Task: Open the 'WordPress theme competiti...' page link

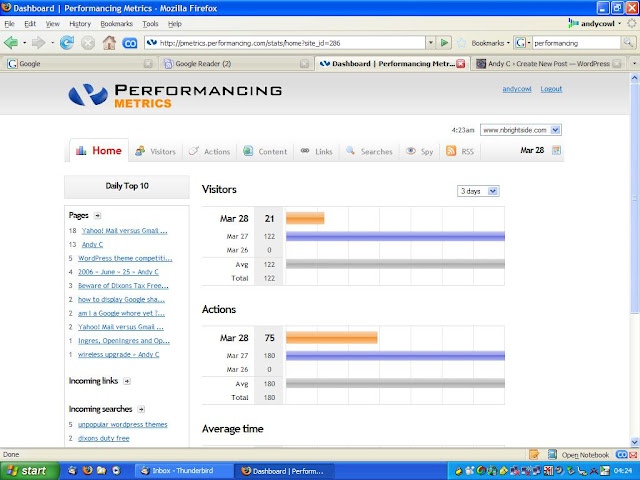Action: 125,258
